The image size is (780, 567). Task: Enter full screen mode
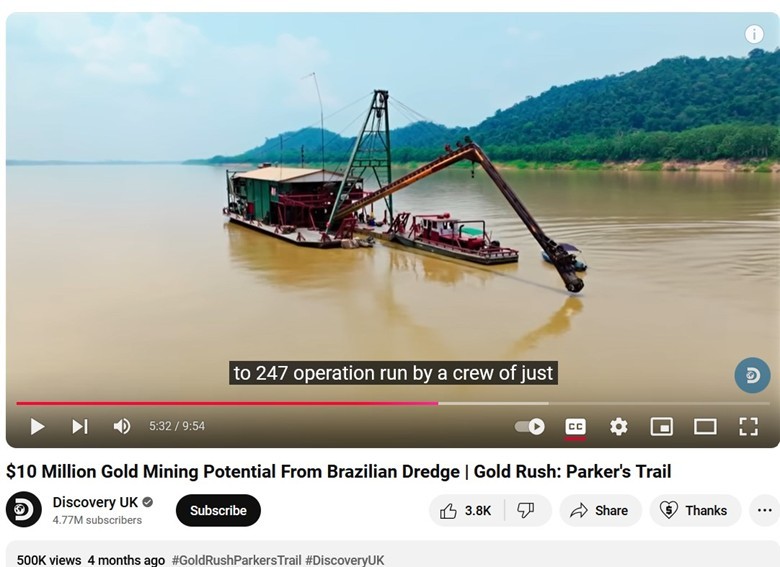pos(749,426)
